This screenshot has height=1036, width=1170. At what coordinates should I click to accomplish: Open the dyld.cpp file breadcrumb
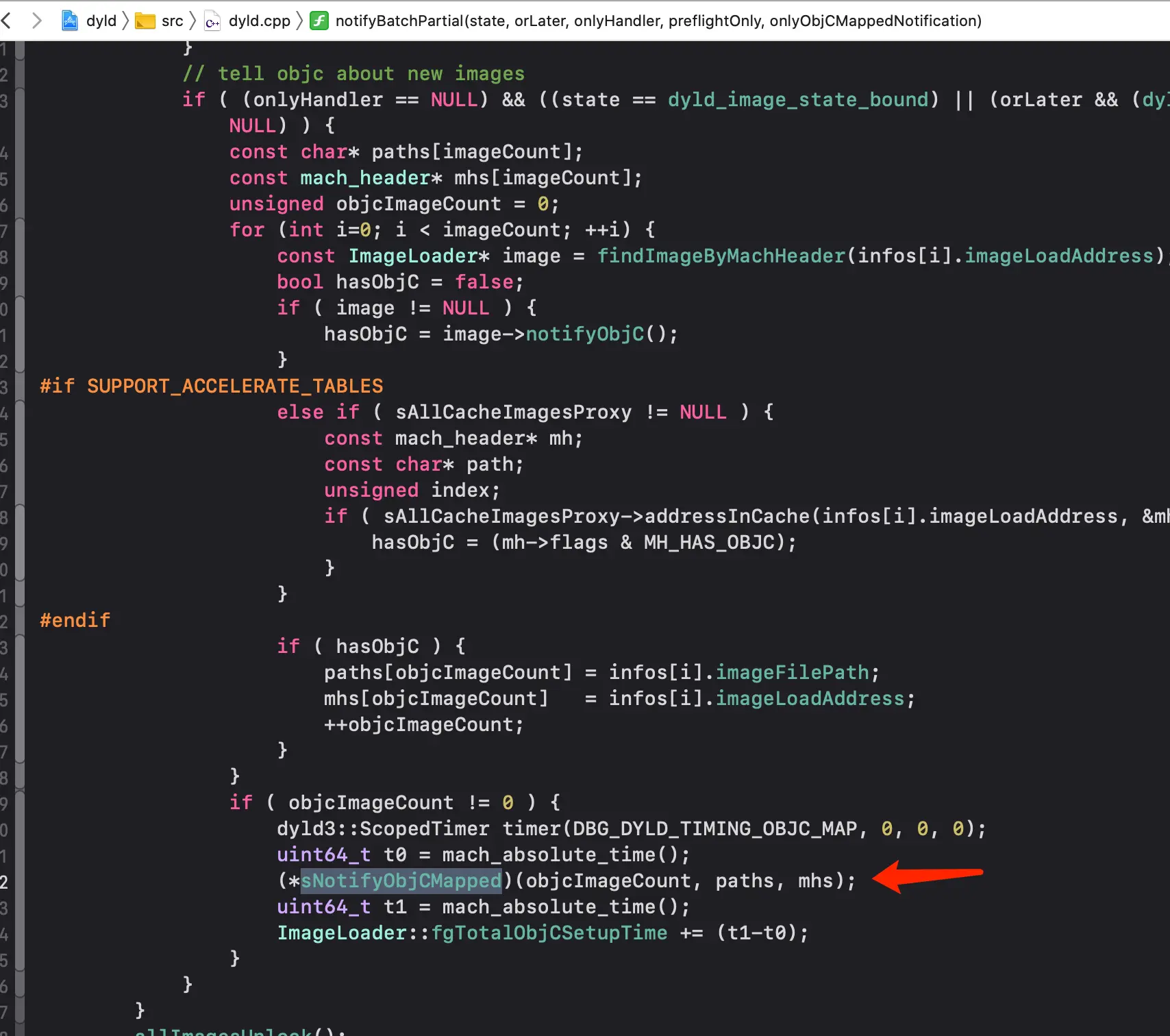tap(260, 21)
